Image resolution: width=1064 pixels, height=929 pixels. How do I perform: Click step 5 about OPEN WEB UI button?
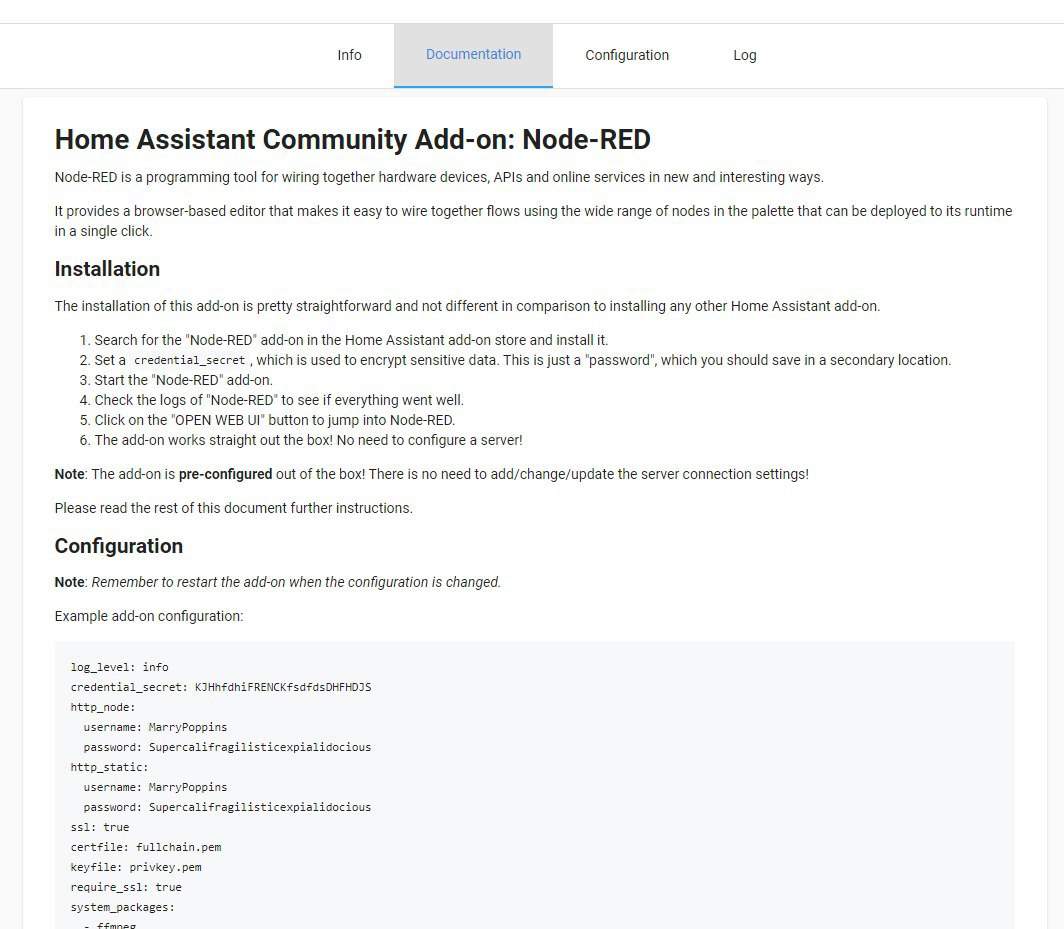pyautogui.click(x=275, y=420)
